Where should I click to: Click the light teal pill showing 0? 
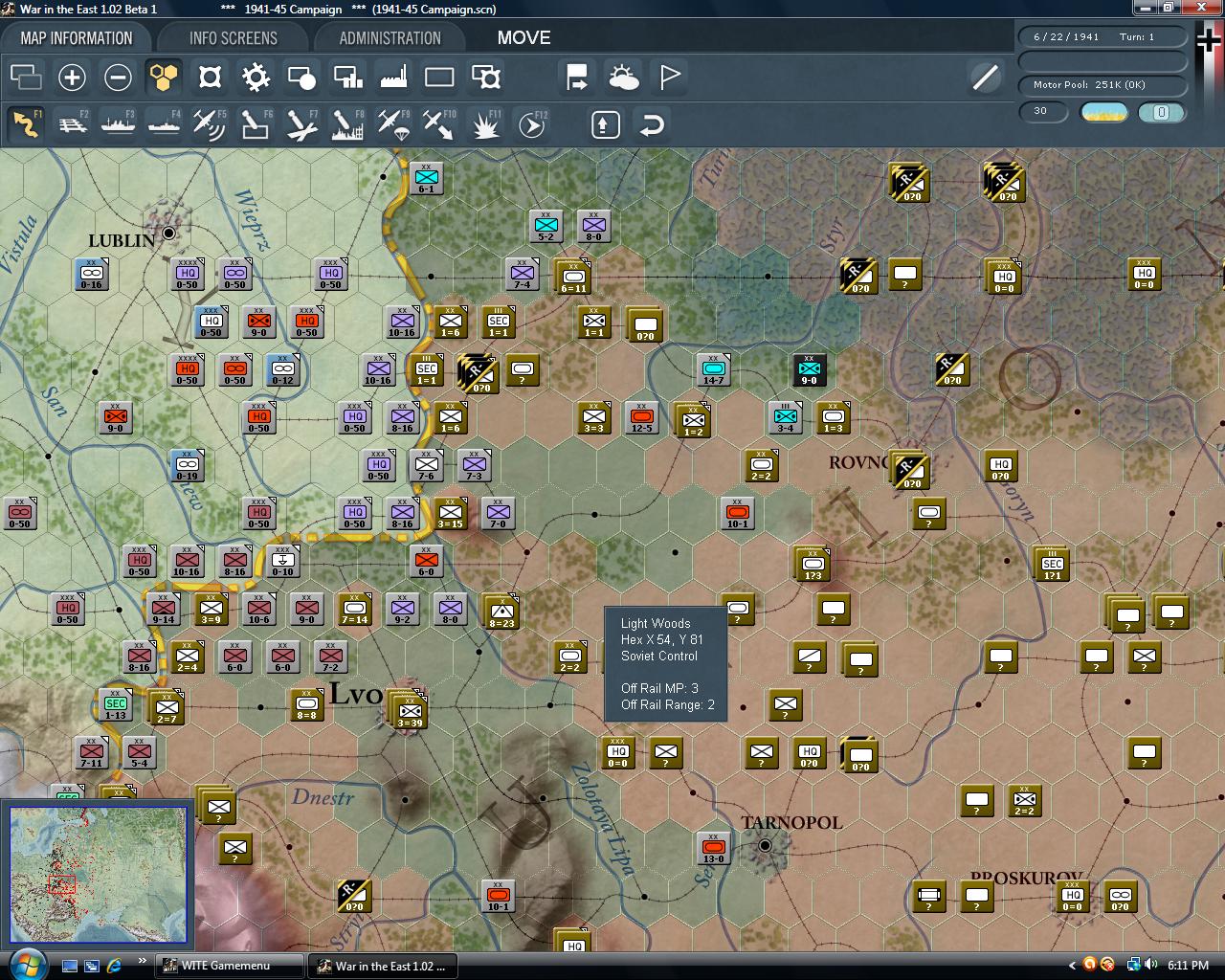tap(1161, 112)
